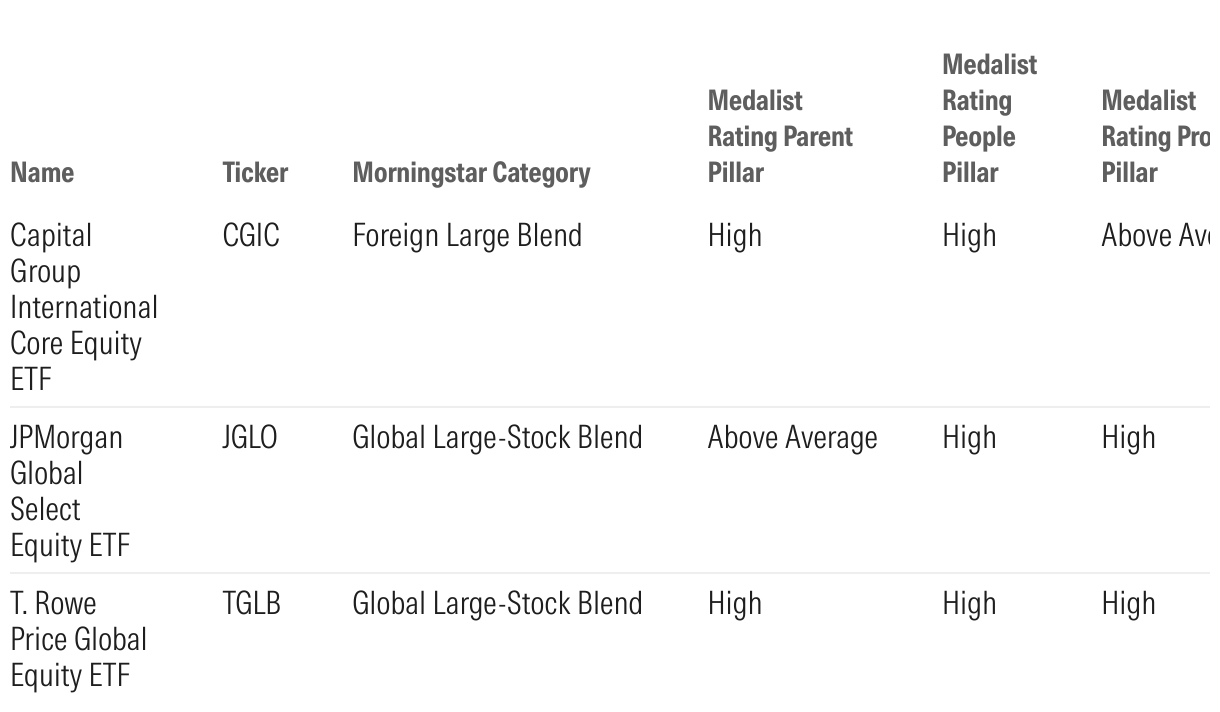This screenshot has width=1220, height=712.
Task: Open Capital Group International Core Equity ETF
Action: click(84, 307)
